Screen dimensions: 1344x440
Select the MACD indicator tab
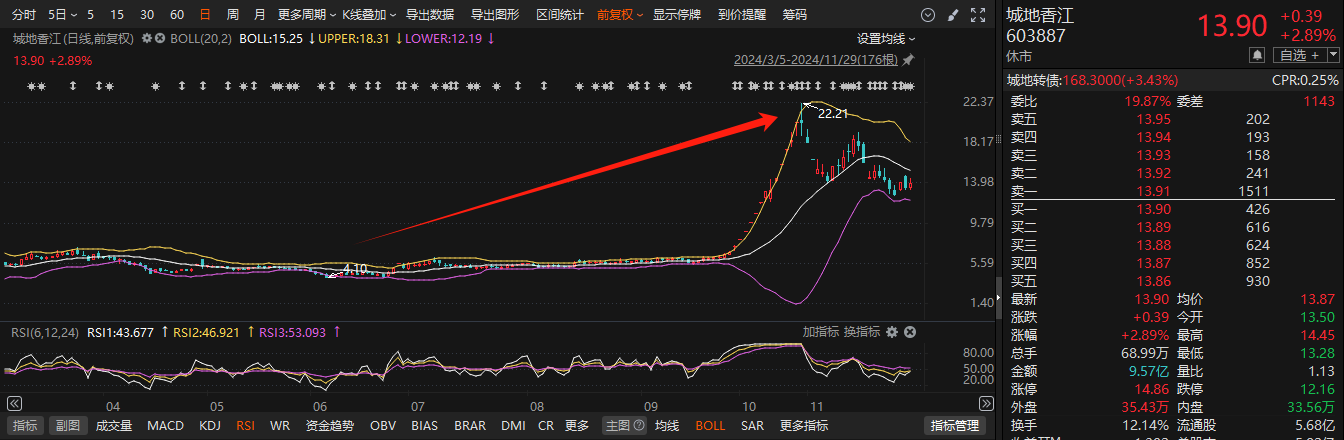point(165,426)
